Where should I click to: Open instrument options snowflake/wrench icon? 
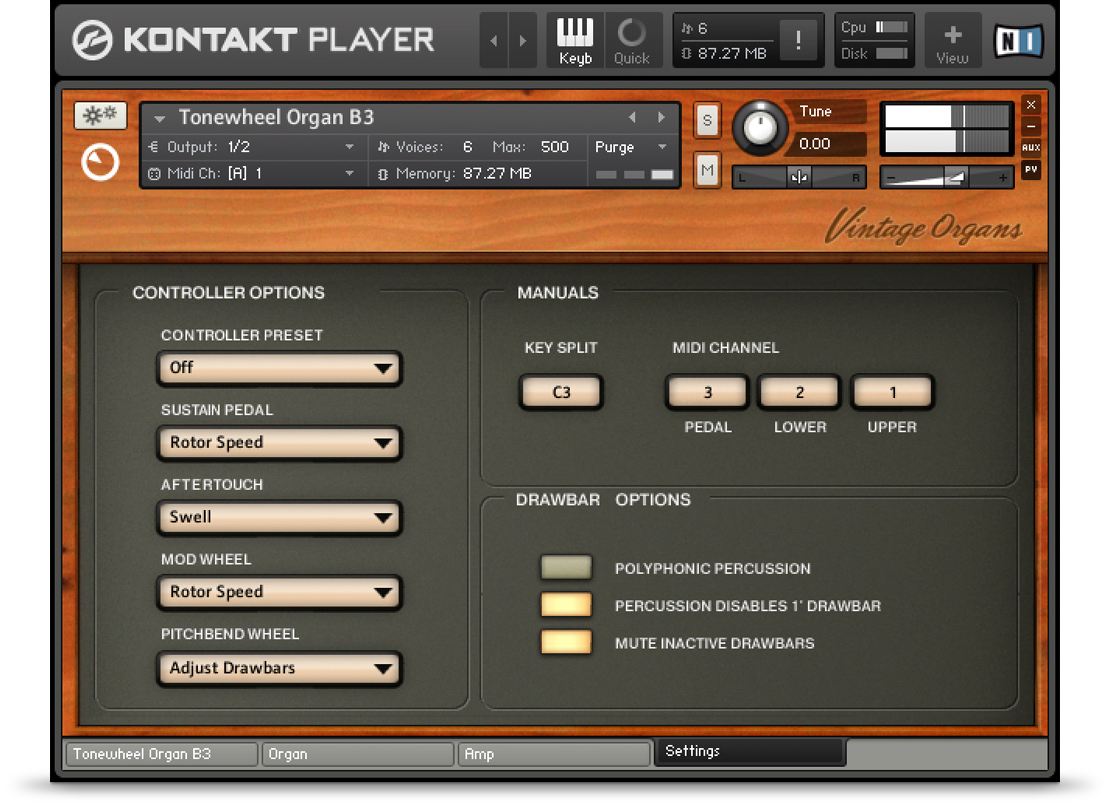(x=101, y=115)
